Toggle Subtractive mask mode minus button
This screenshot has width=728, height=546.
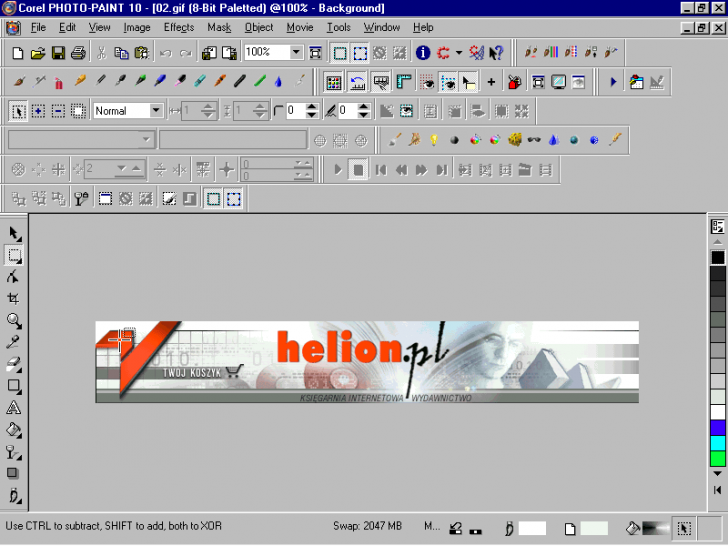[x=58, y=111]
